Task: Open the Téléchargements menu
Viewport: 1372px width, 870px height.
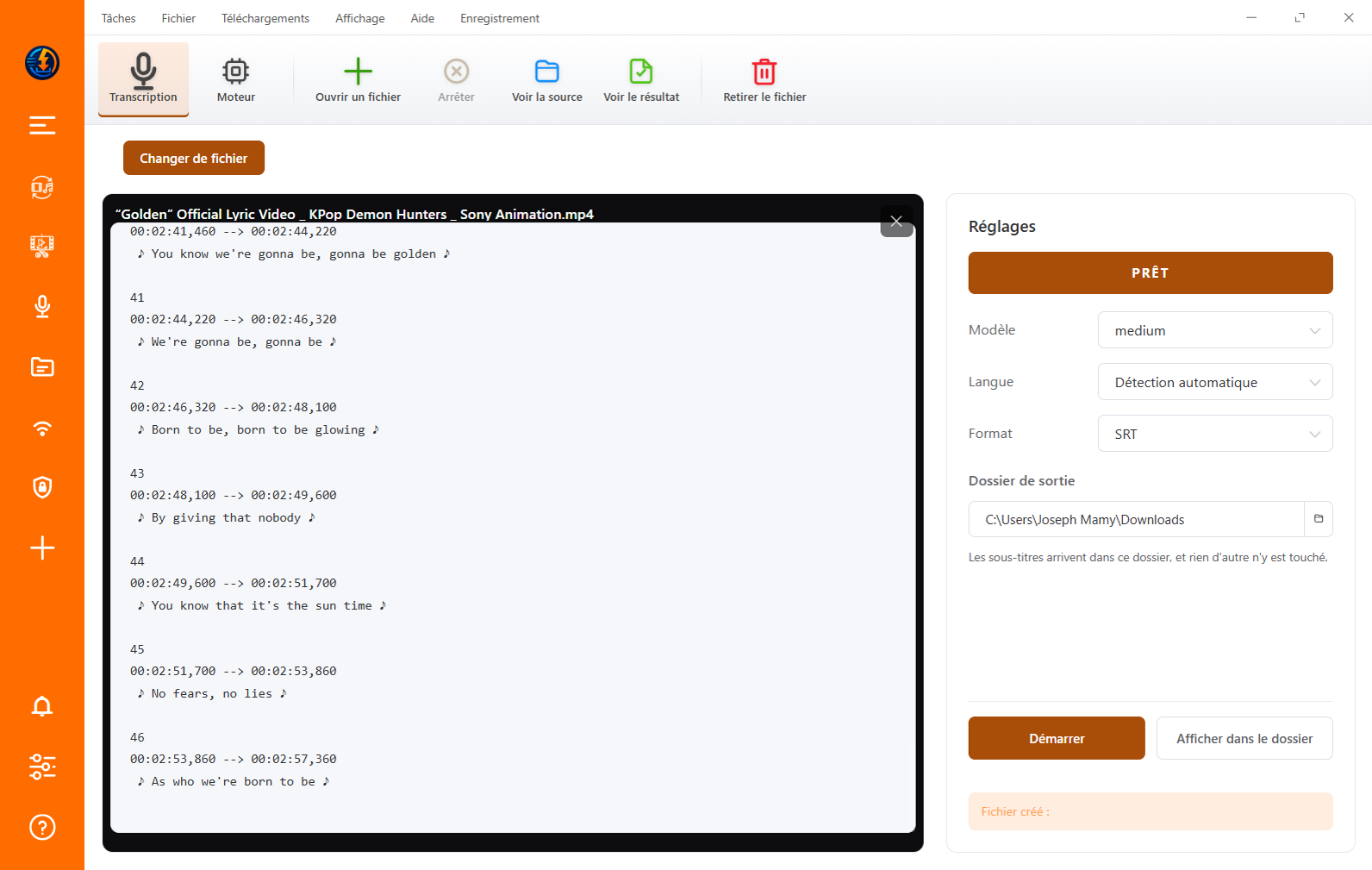Action: [265, 18]
